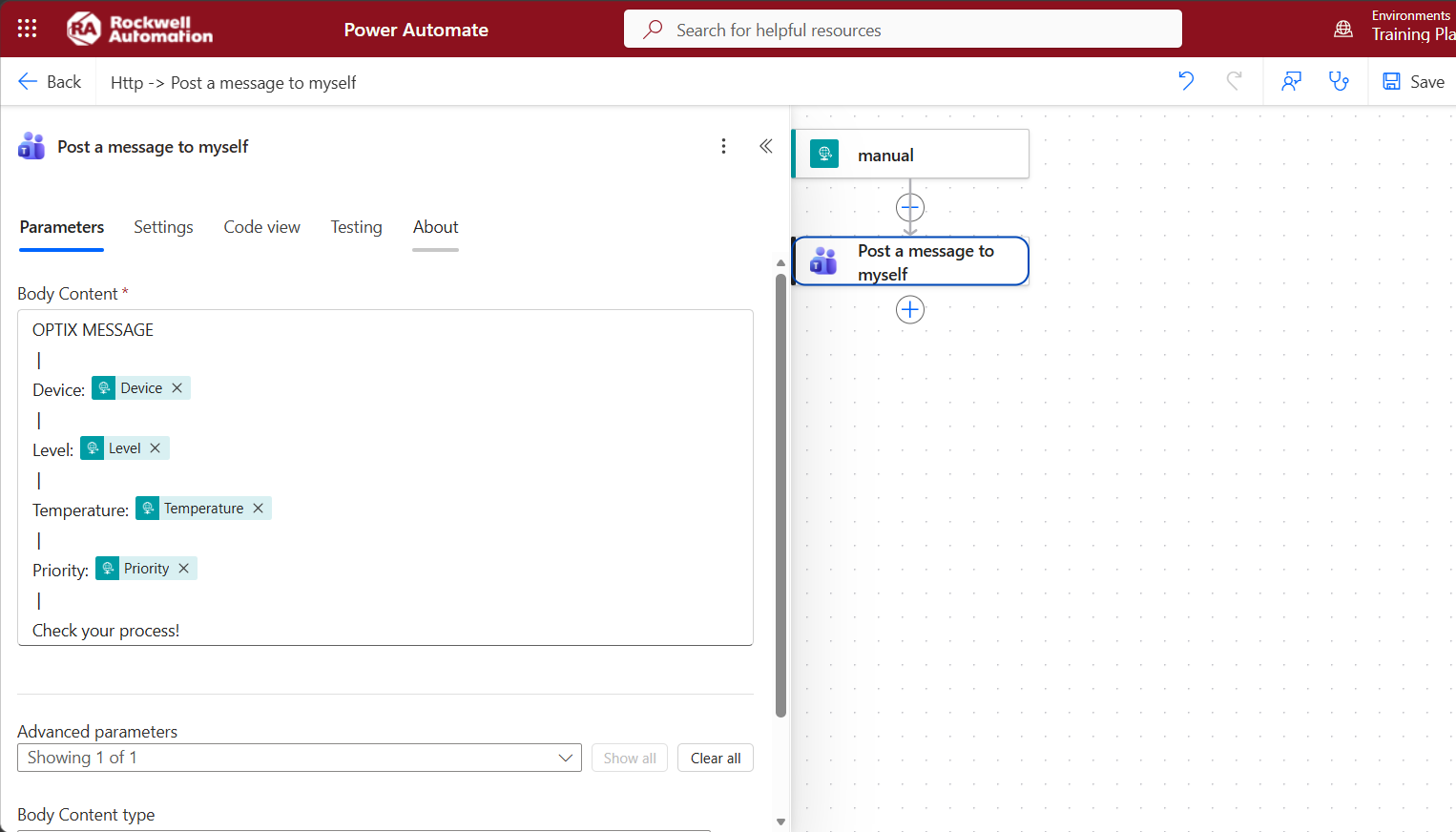Image resolution: width=1456 pixels, height=832 pixels.
Task: Click the OPTIX MESSAGE text line
Action: tap(93, 330)
